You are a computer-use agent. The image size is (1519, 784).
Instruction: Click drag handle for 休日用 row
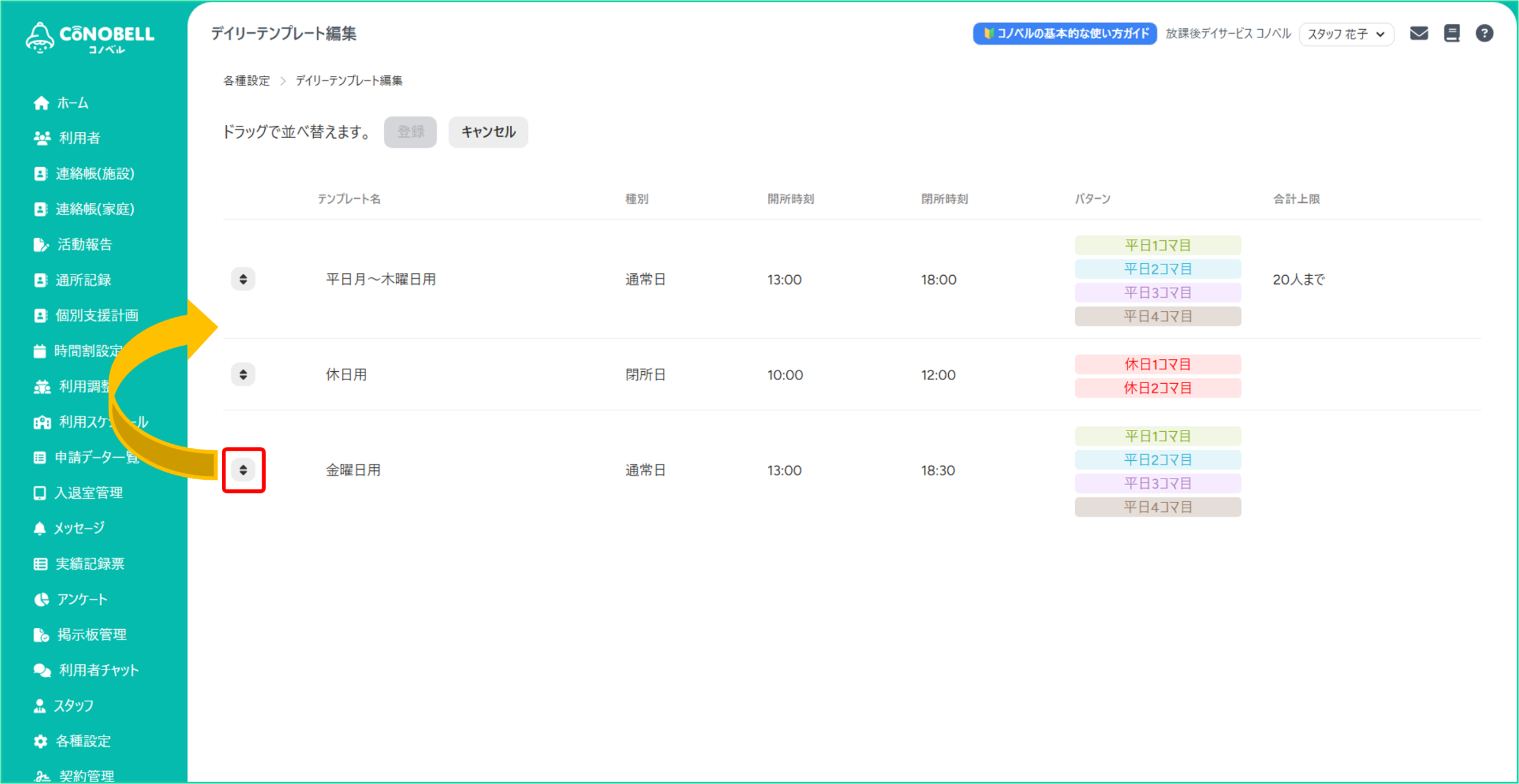[x=243, y=375]
